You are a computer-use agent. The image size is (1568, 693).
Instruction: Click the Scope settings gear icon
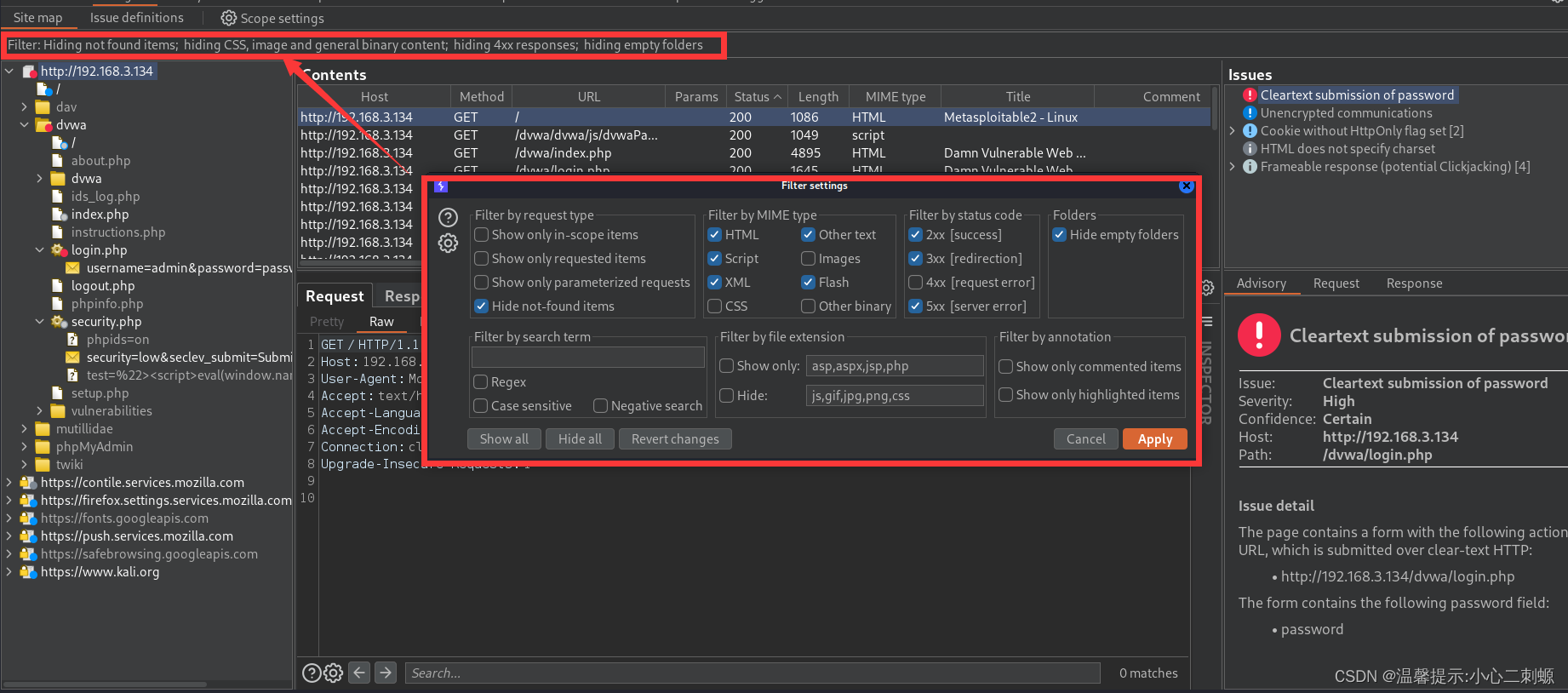pyautogui.click(x=228, y=18)
